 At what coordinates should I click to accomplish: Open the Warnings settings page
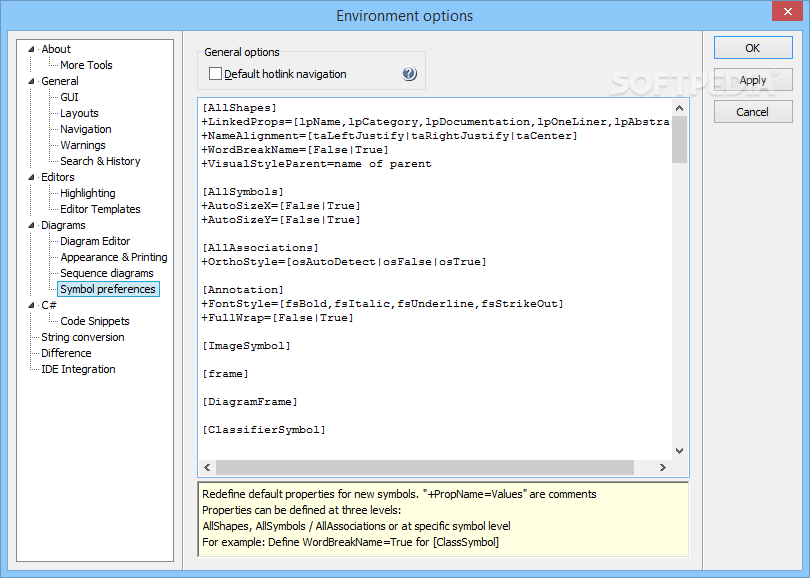83,145
